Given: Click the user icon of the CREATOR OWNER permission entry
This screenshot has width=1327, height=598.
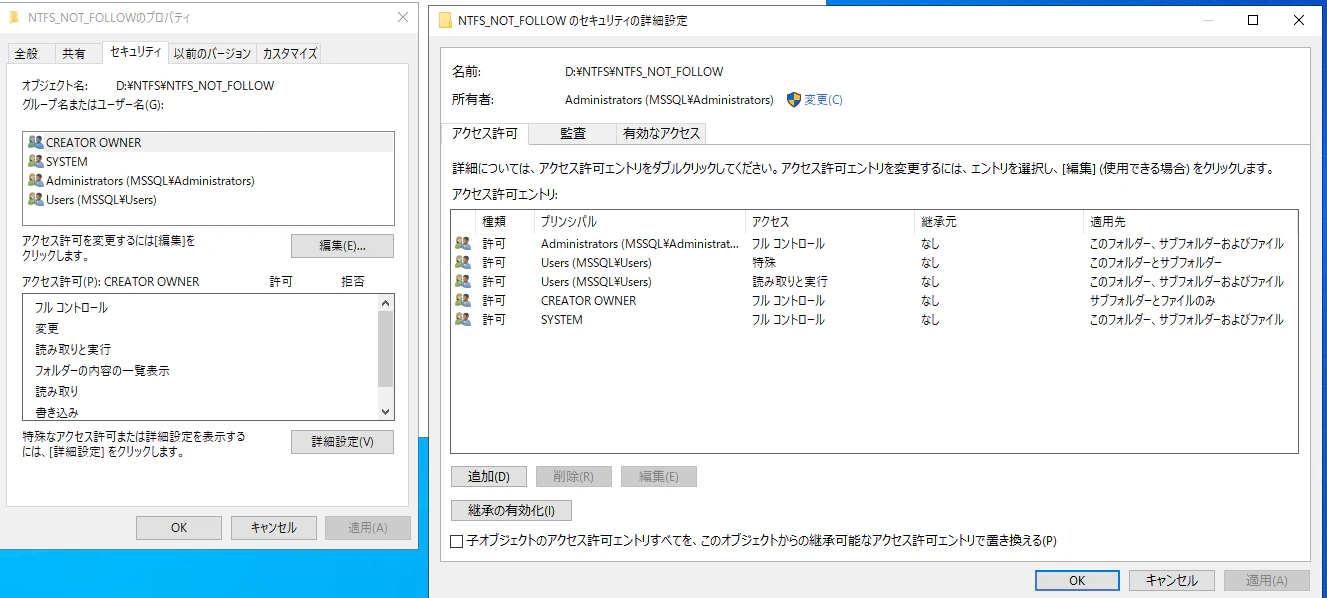Looking at the screenshot, I should pyautogui.click(x=463, y=300).
